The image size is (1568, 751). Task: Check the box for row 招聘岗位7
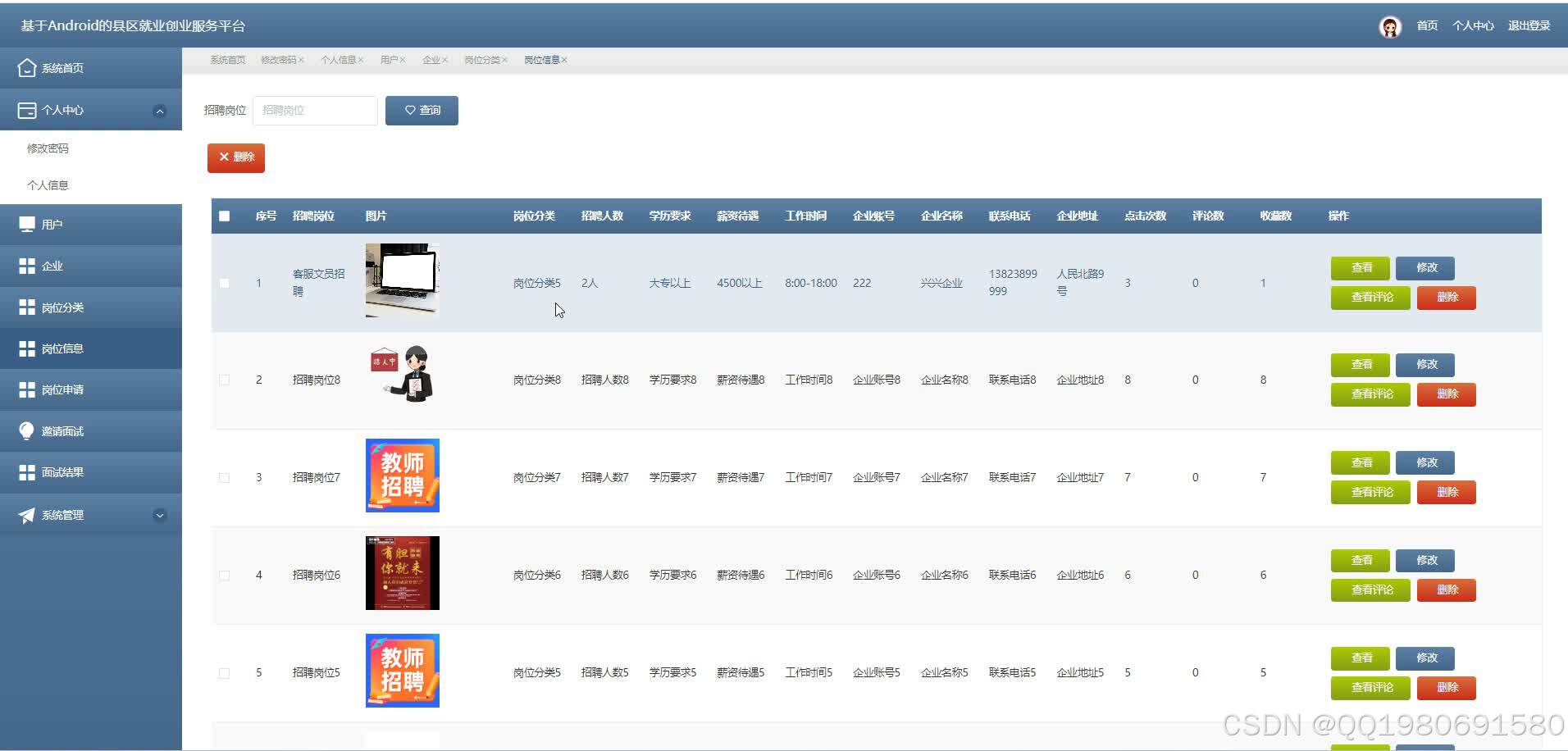pos(225,477)
